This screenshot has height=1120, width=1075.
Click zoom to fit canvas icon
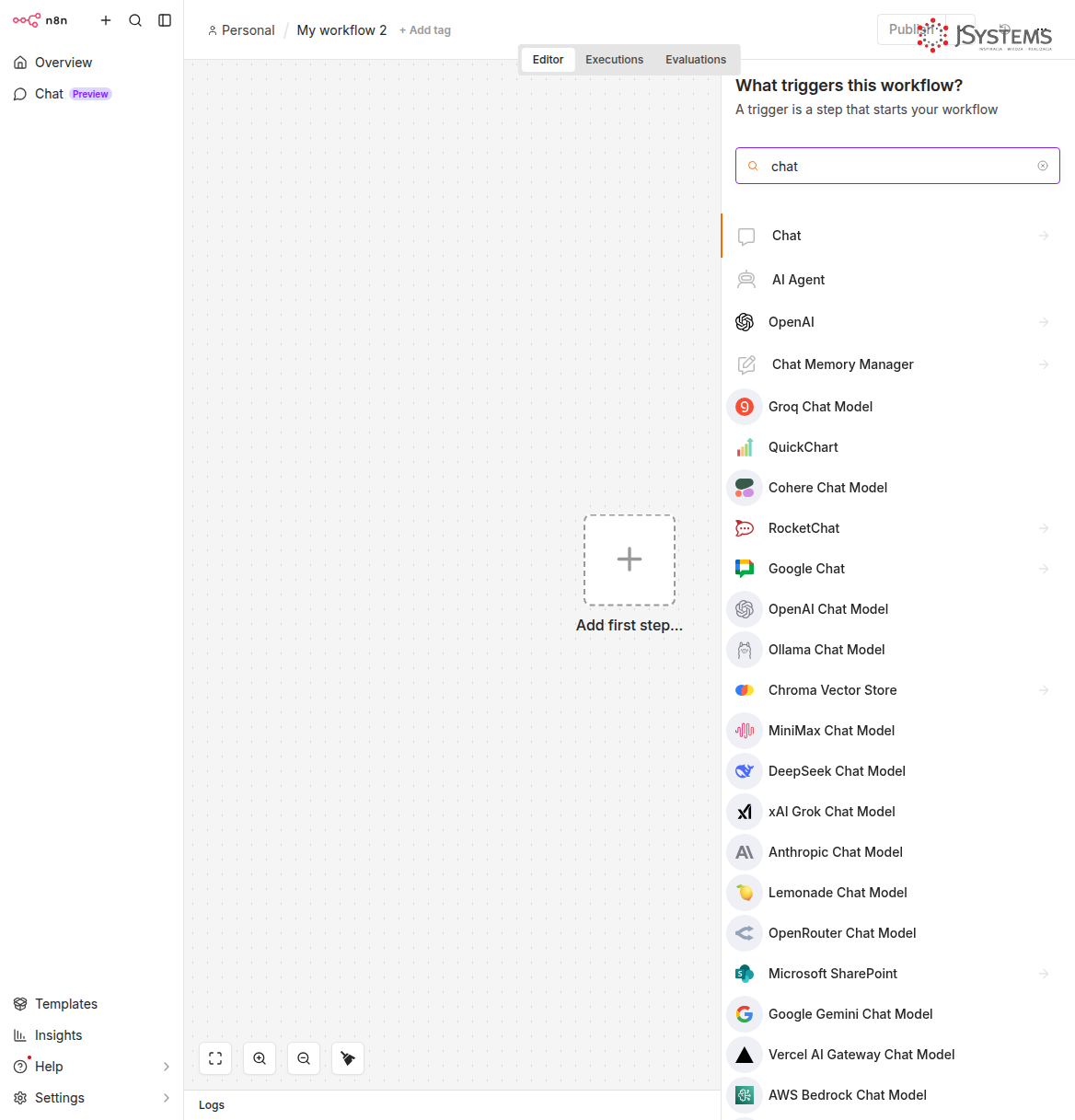[x=215, y=1058]
